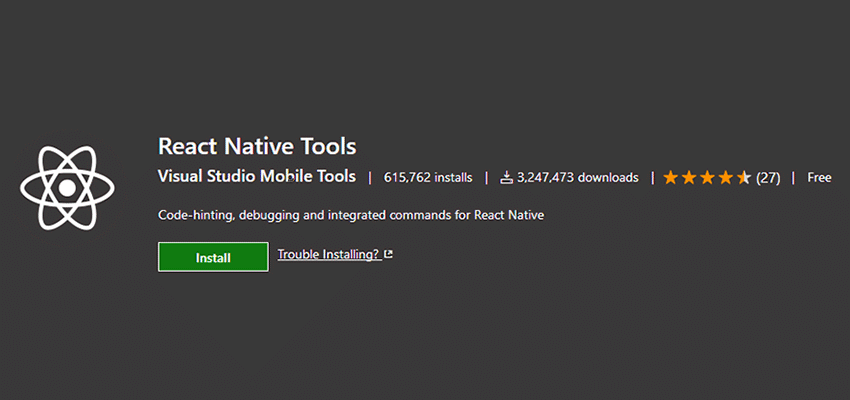Select the third orange rating star
The height and width of the screenshot is (400, 850).
click(x=707, y=178)
